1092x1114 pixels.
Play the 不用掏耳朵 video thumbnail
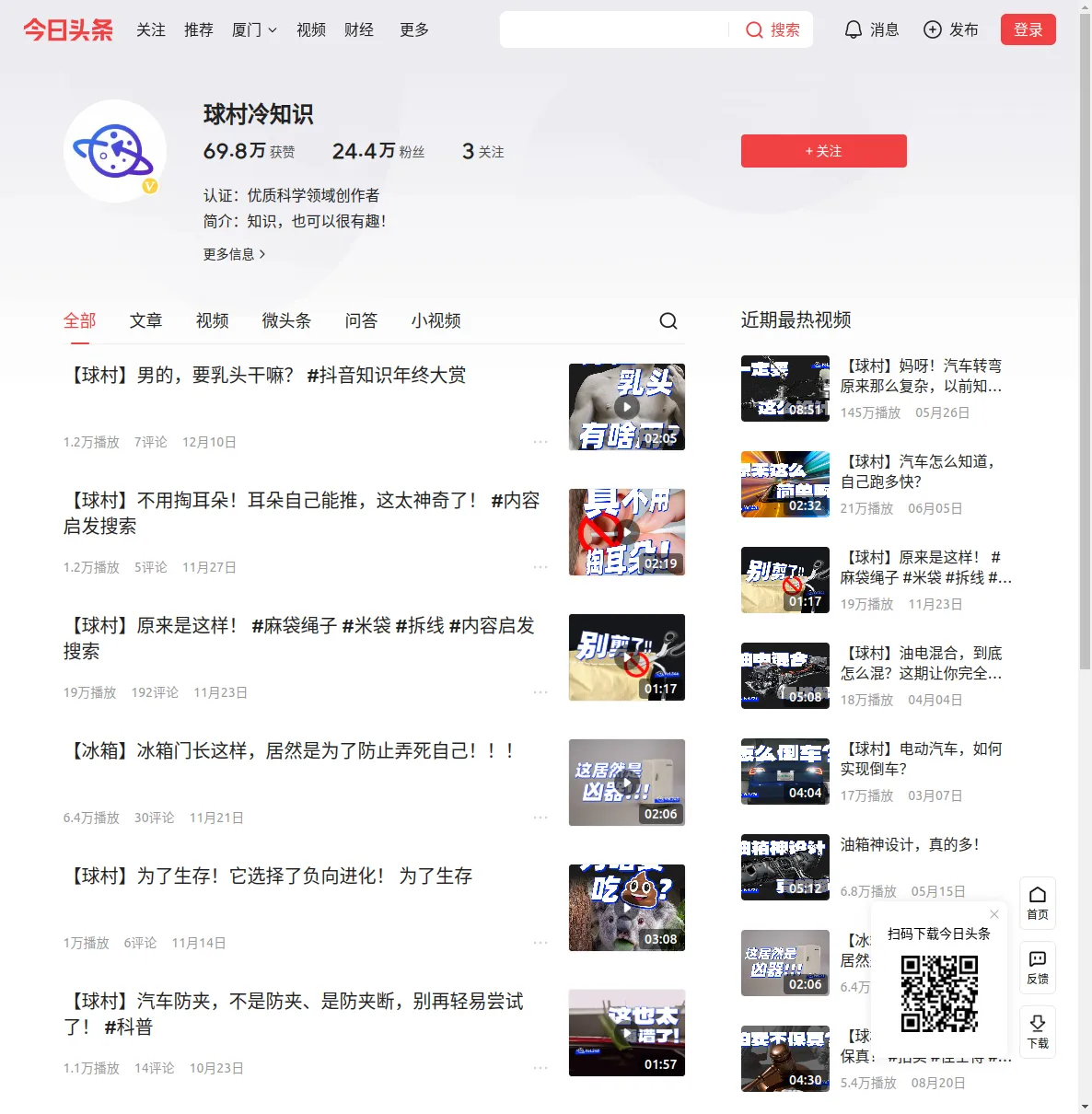[x=627, y=532]
